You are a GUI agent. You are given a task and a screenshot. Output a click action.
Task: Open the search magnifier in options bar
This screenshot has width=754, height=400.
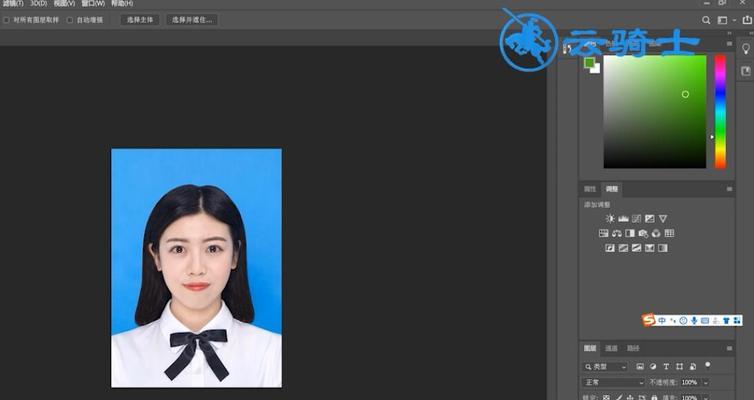(706, 20)
